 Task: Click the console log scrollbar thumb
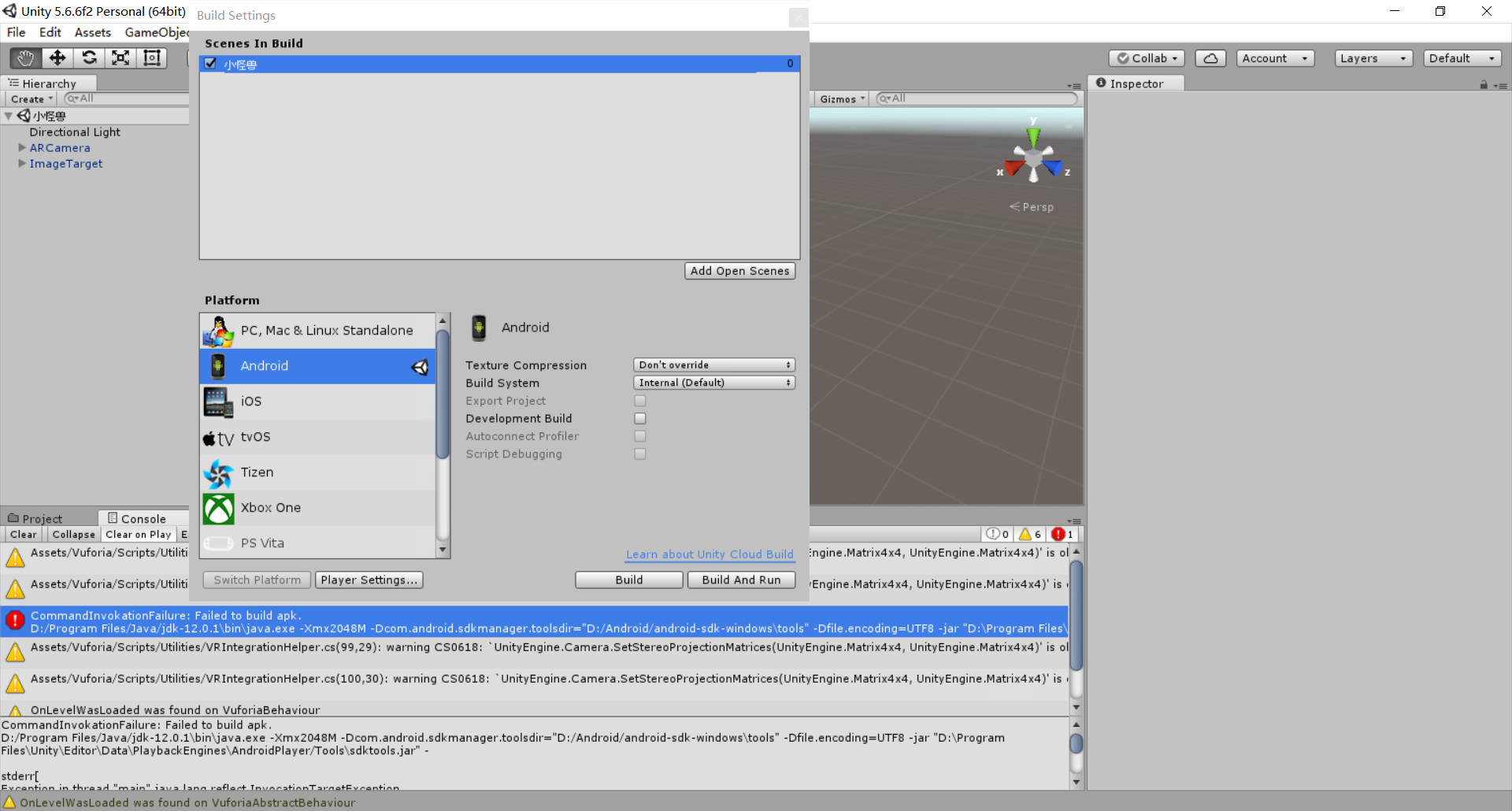(x=1076, y=616)
